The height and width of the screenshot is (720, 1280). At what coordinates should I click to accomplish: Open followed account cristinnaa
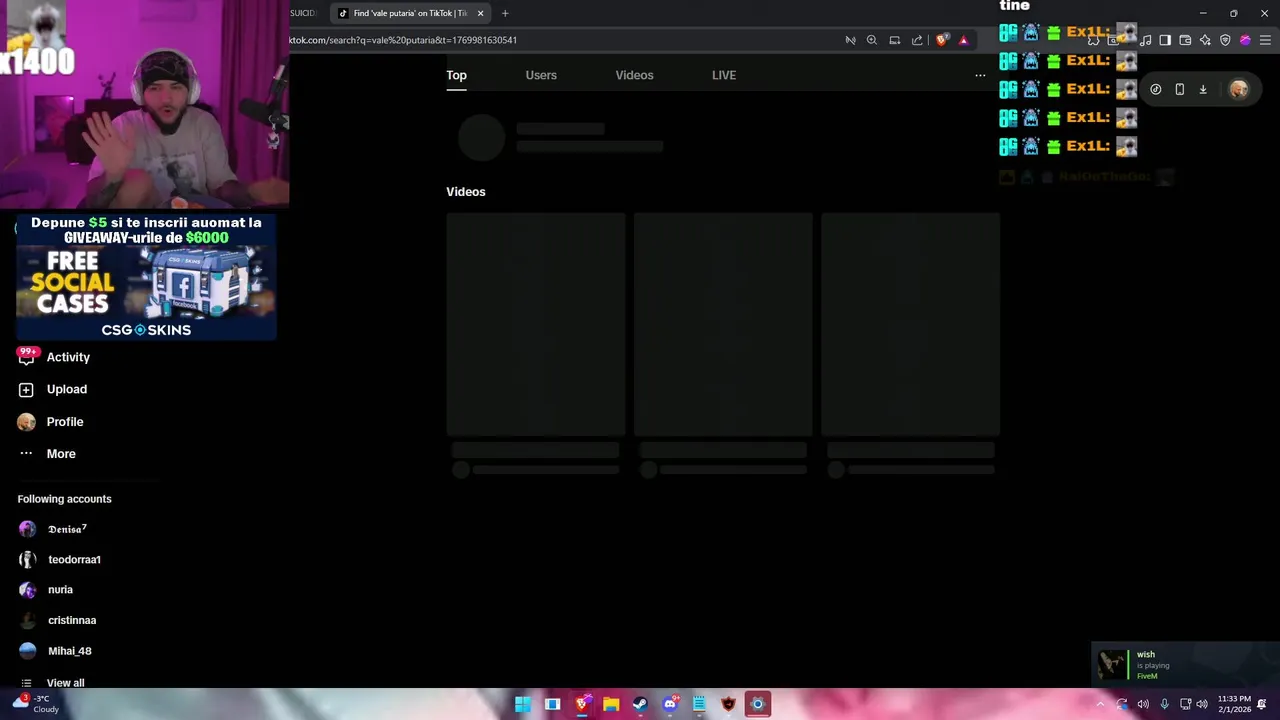point(58,620)
